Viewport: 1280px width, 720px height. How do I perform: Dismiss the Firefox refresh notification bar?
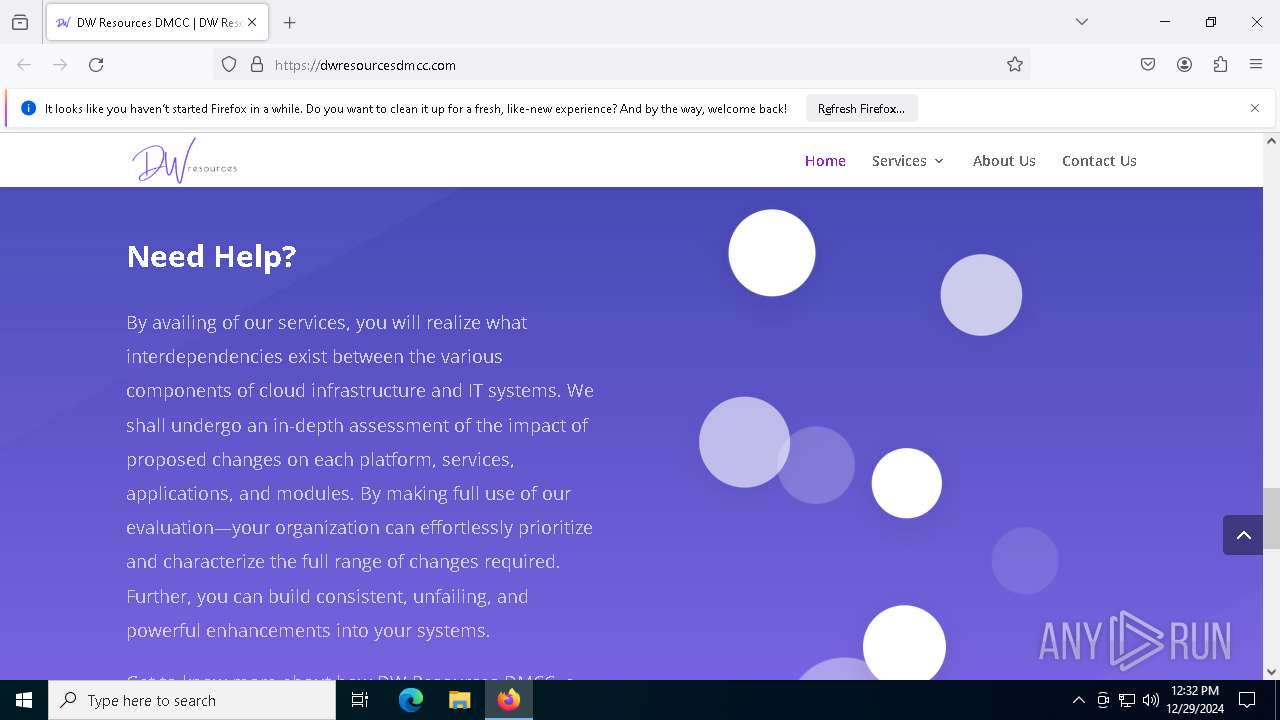(x=1255, y=108)
